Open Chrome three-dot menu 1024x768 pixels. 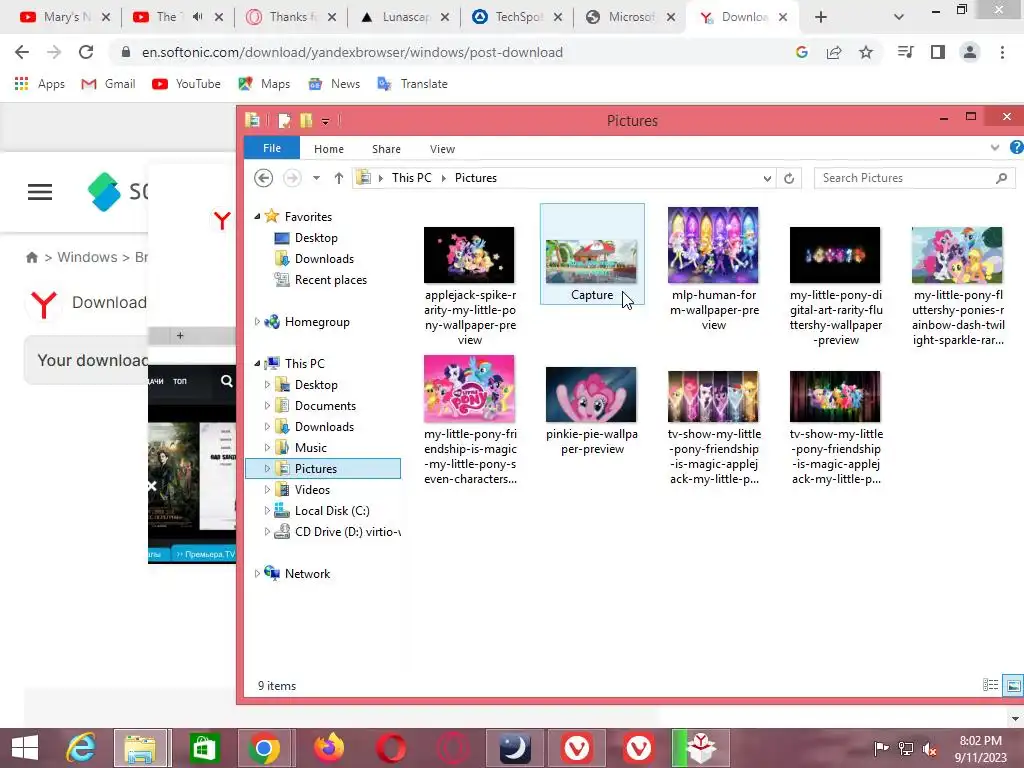tap(1002, 52)
